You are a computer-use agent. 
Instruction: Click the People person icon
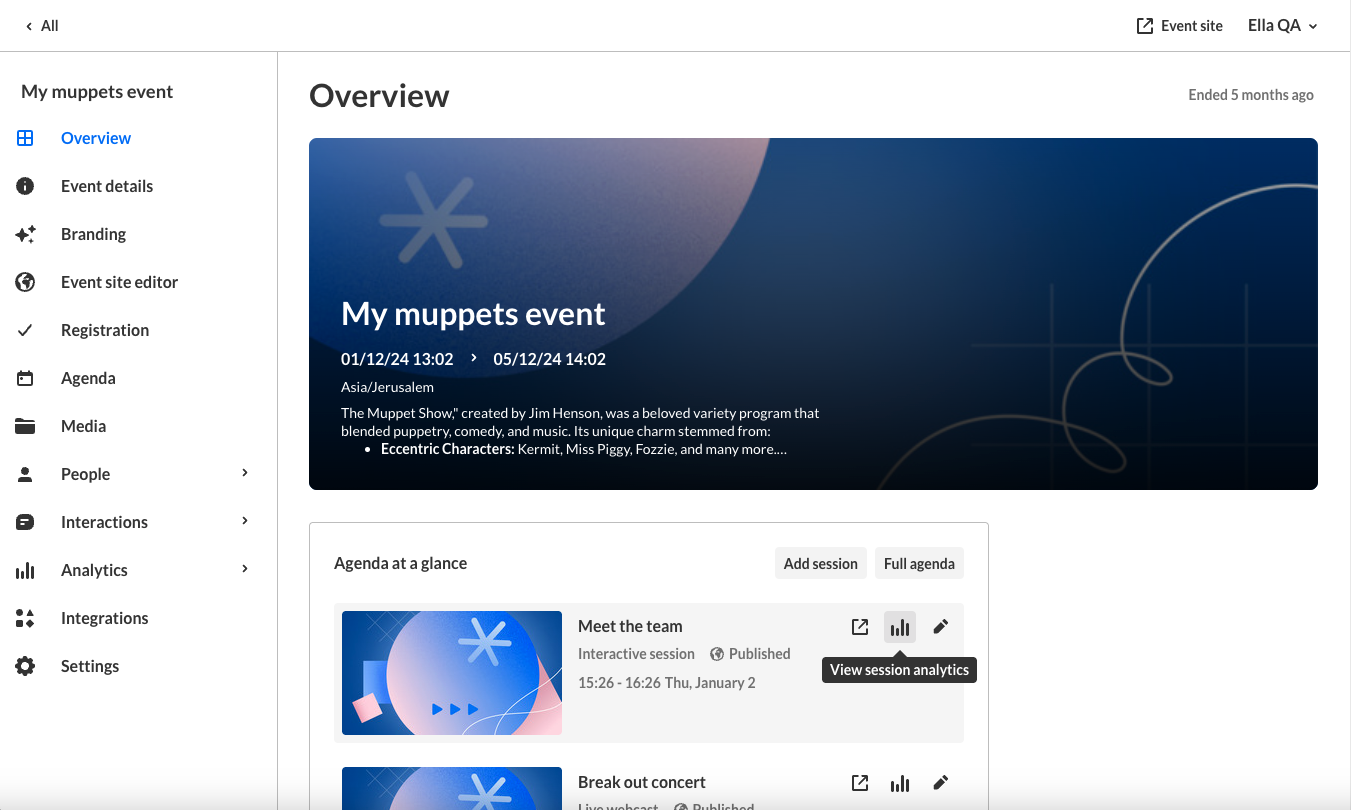pyautogui.click(x=25, y=474)
